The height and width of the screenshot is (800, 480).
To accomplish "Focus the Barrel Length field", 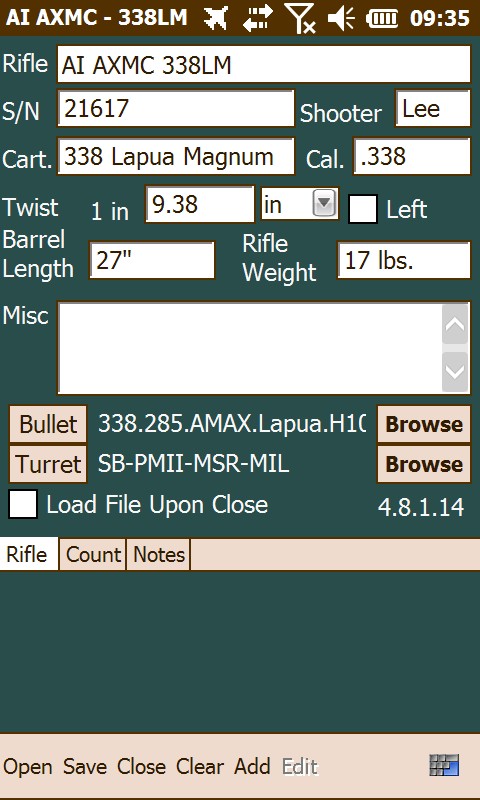I will click(152, 260).
